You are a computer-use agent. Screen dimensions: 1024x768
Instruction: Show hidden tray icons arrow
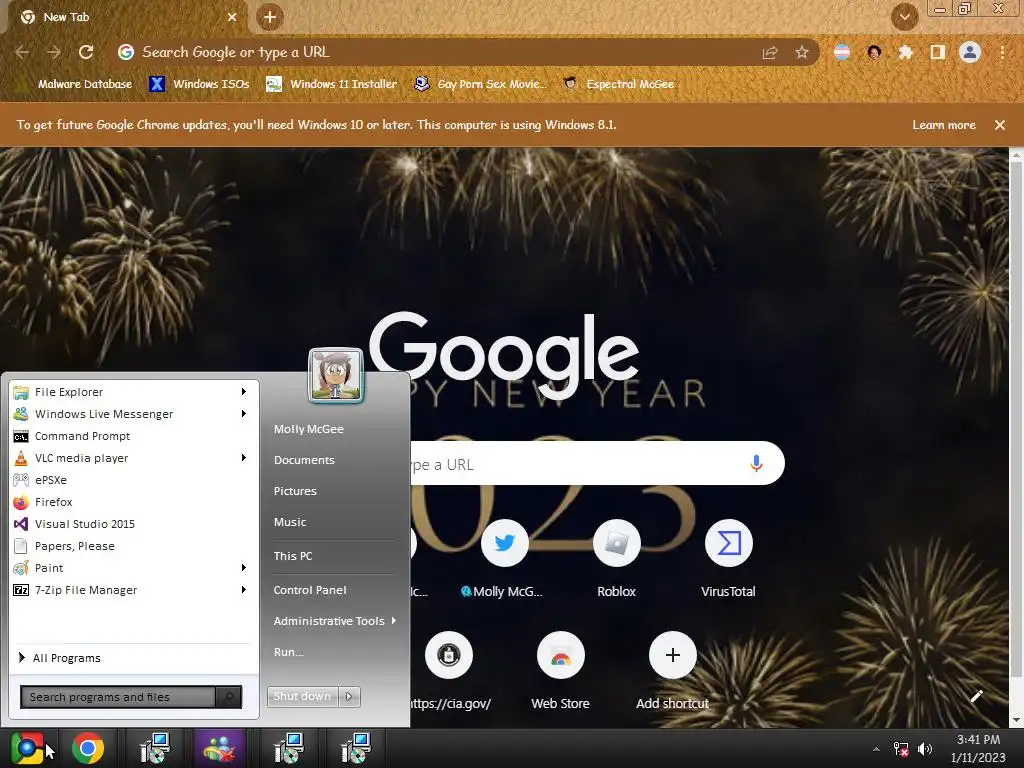click(876, 749)
